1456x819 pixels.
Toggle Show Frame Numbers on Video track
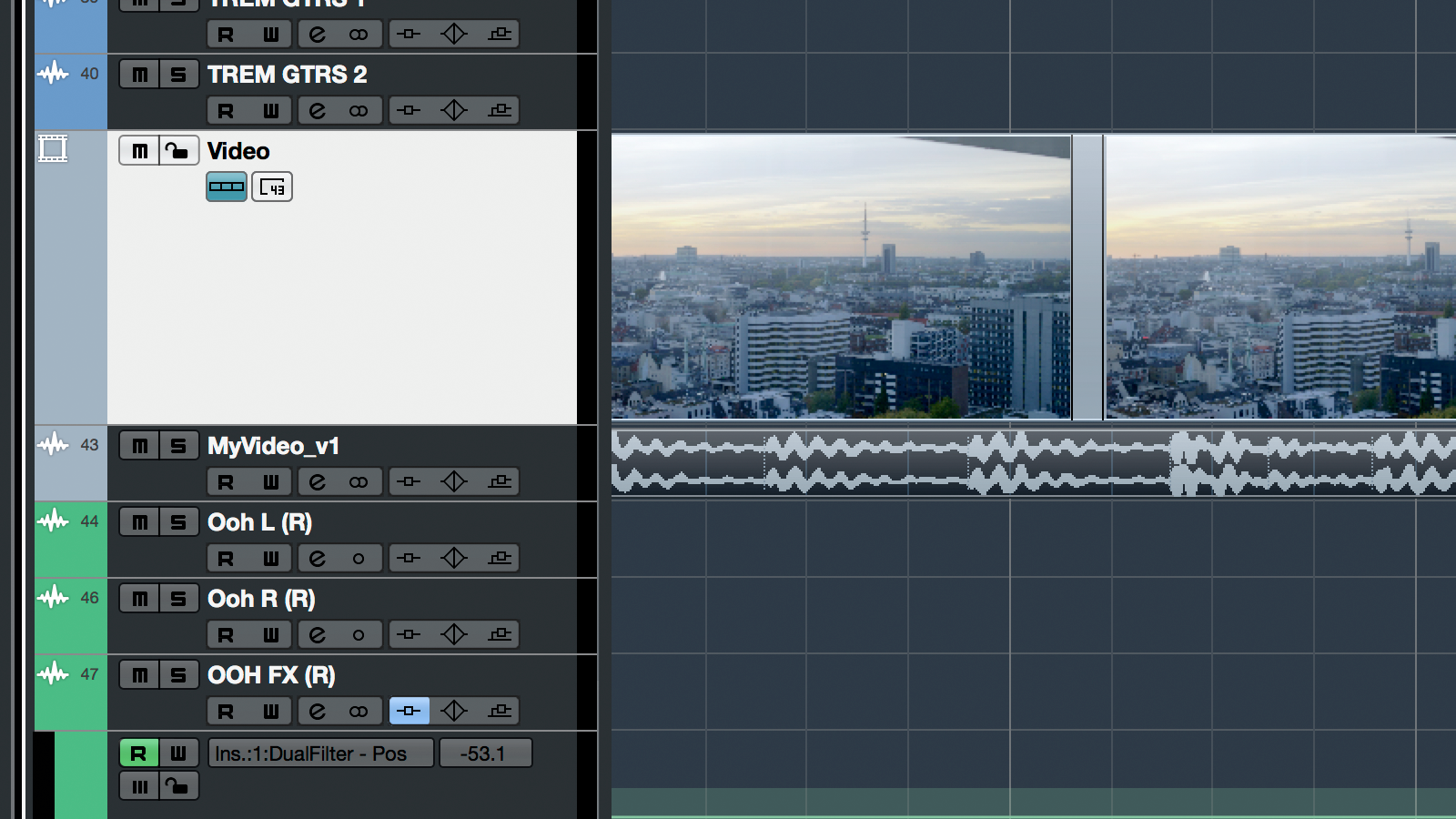coord(272,187)
